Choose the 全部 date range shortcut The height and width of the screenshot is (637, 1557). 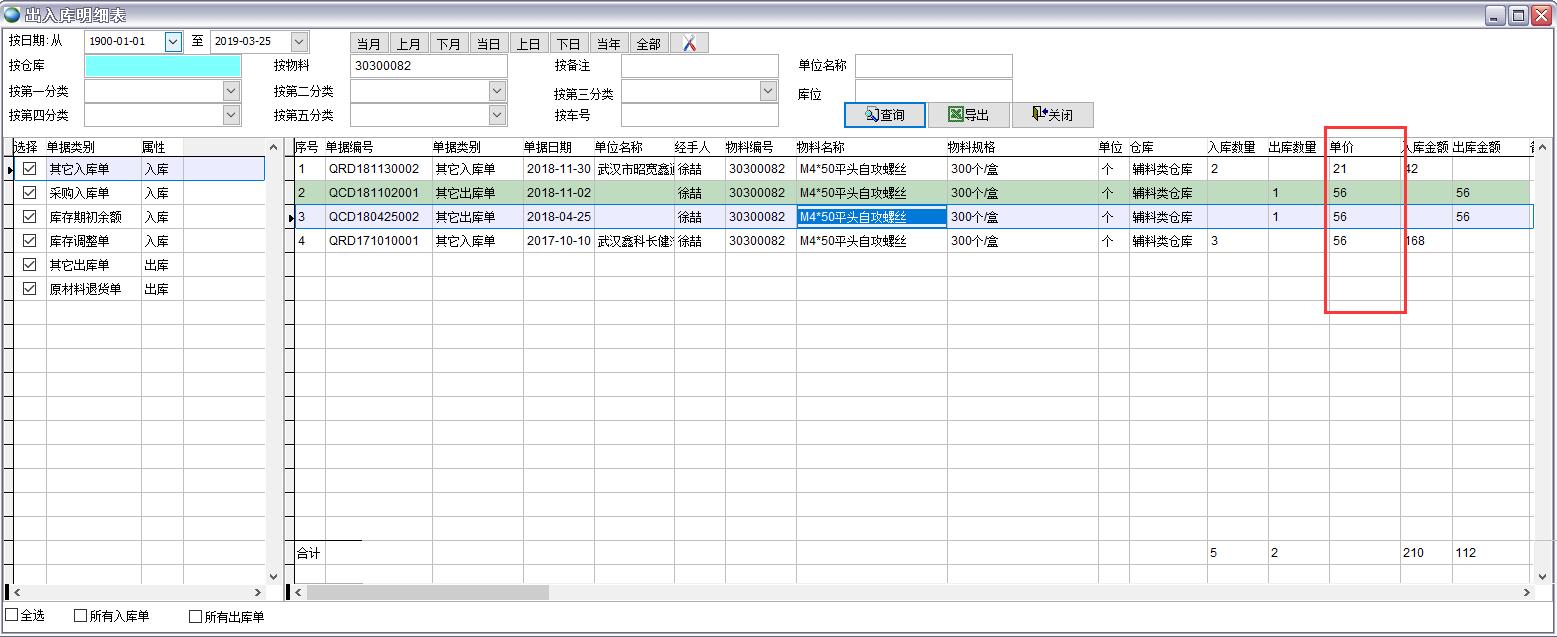pyautogui.click(x=648, y=43)
